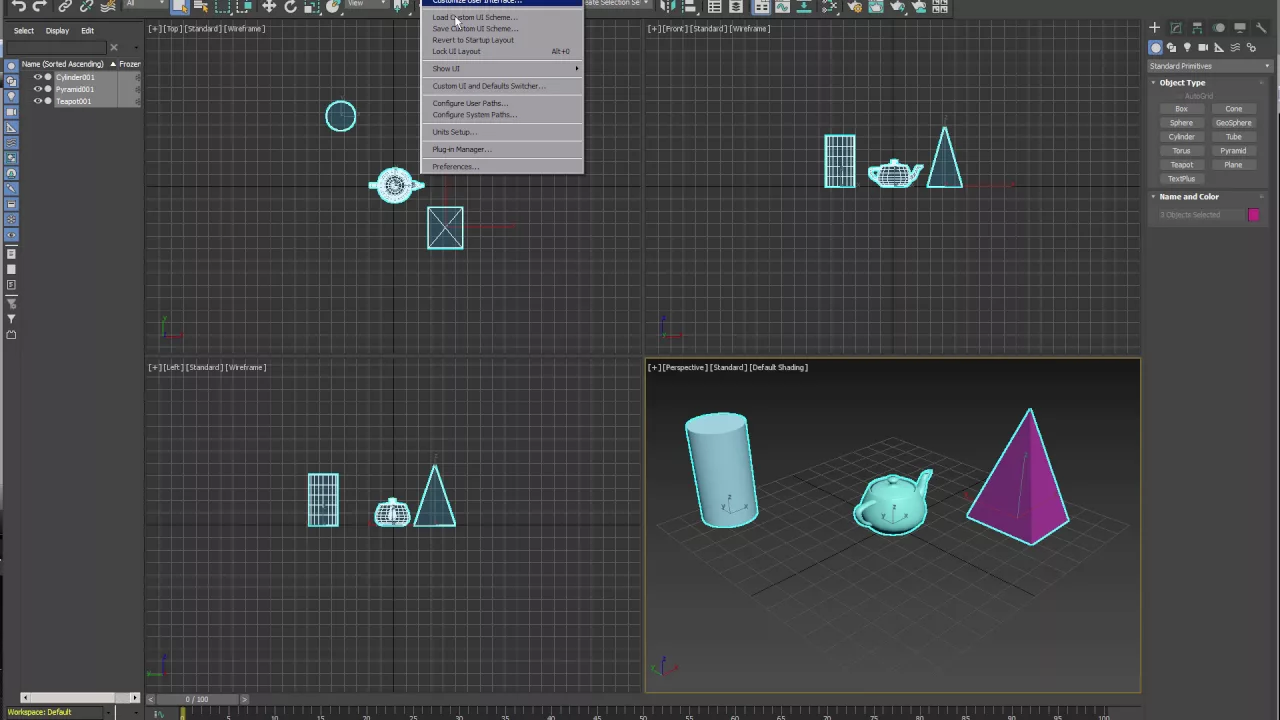Viewport: 1280px width, 720px height.
Task: Open the Display panel tab icon
Action: tap(1240, 27)
